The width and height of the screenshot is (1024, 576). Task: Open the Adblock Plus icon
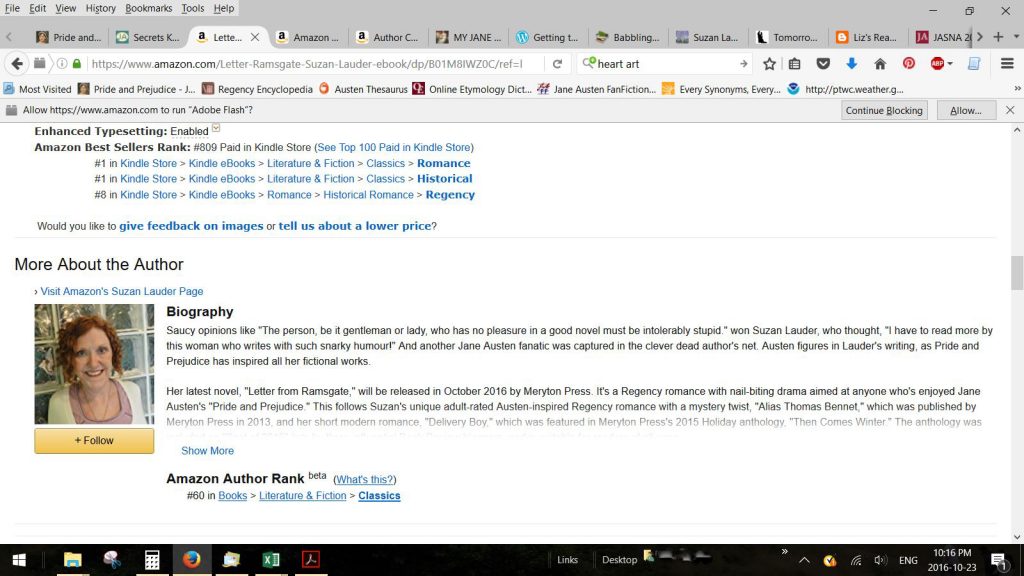[x=937, y=64]
